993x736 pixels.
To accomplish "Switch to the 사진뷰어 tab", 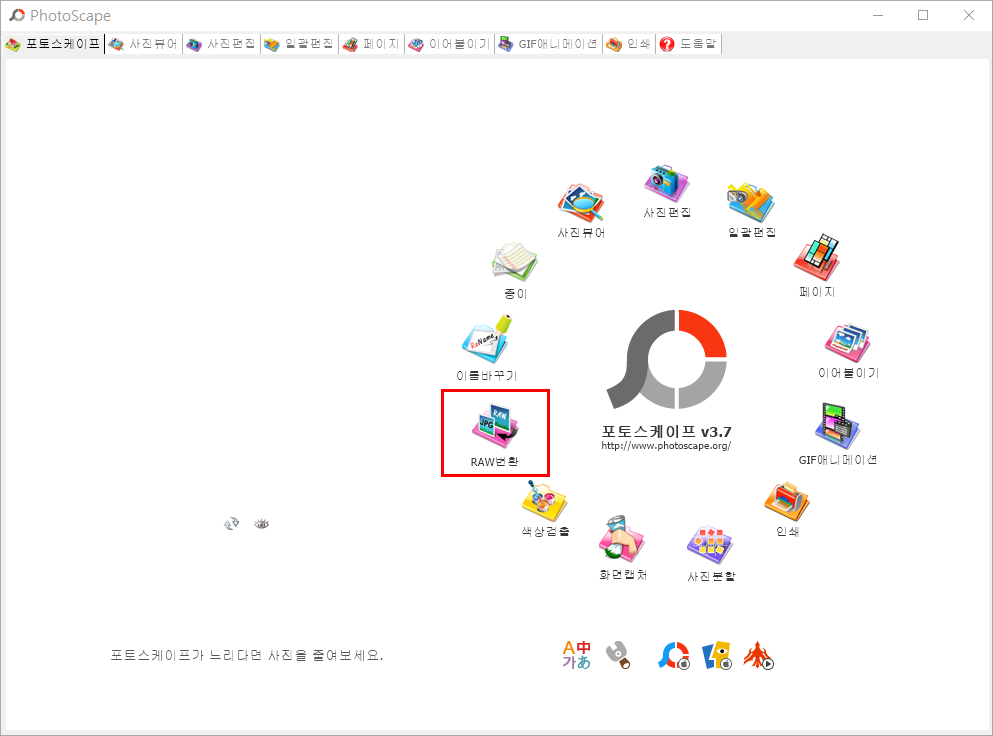I will point(143,44).
